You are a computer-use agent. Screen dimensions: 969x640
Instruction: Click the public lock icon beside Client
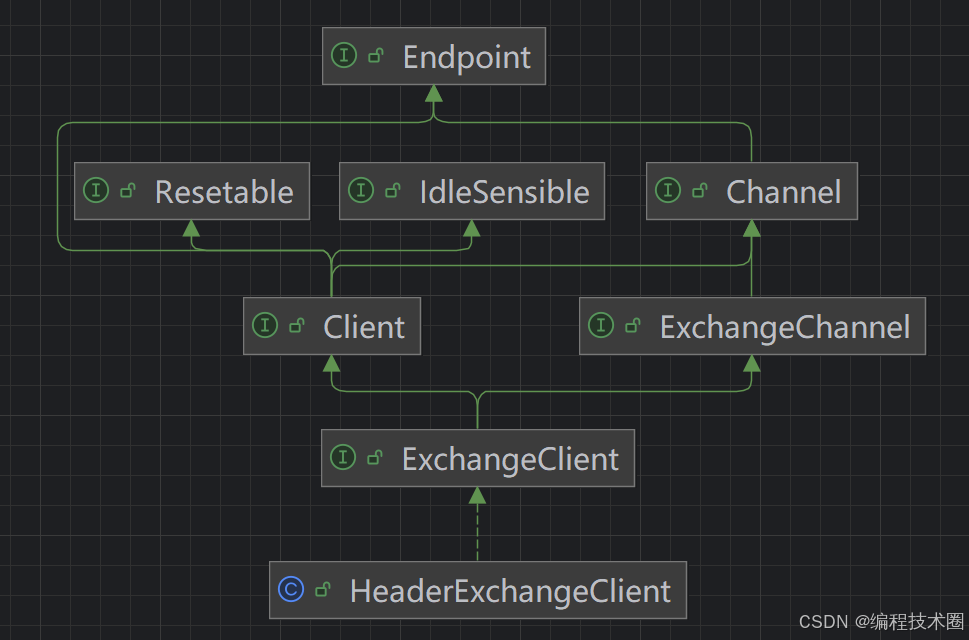point(297,326)
